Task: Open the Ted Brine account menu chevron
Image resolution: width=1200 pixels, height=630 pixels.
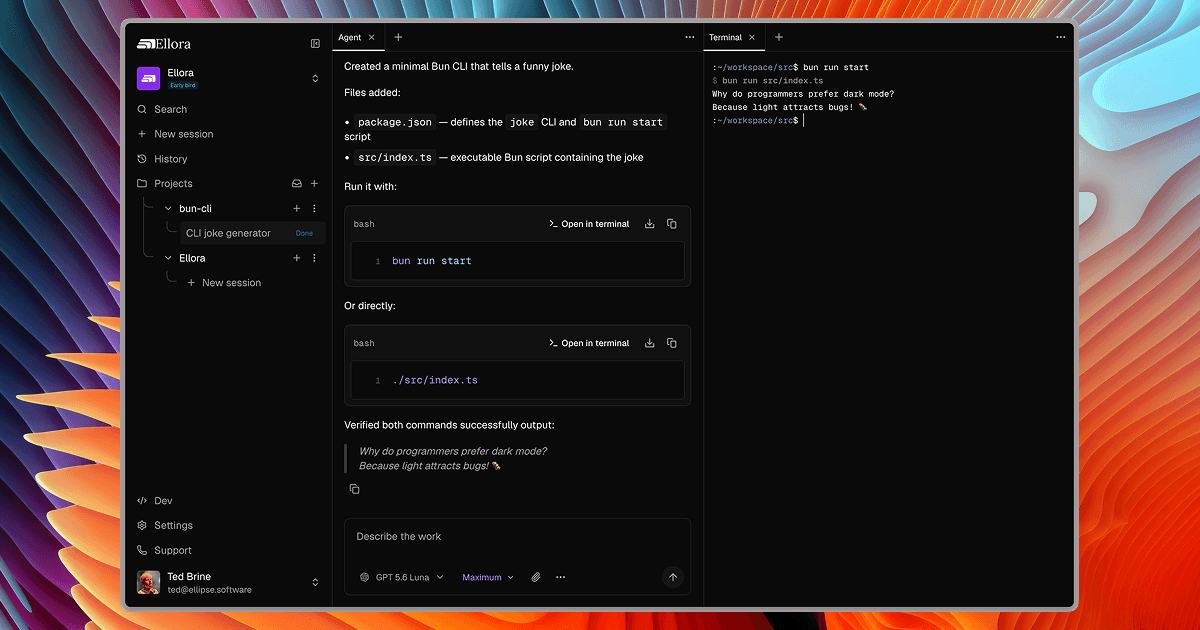Action: point(315,582)
